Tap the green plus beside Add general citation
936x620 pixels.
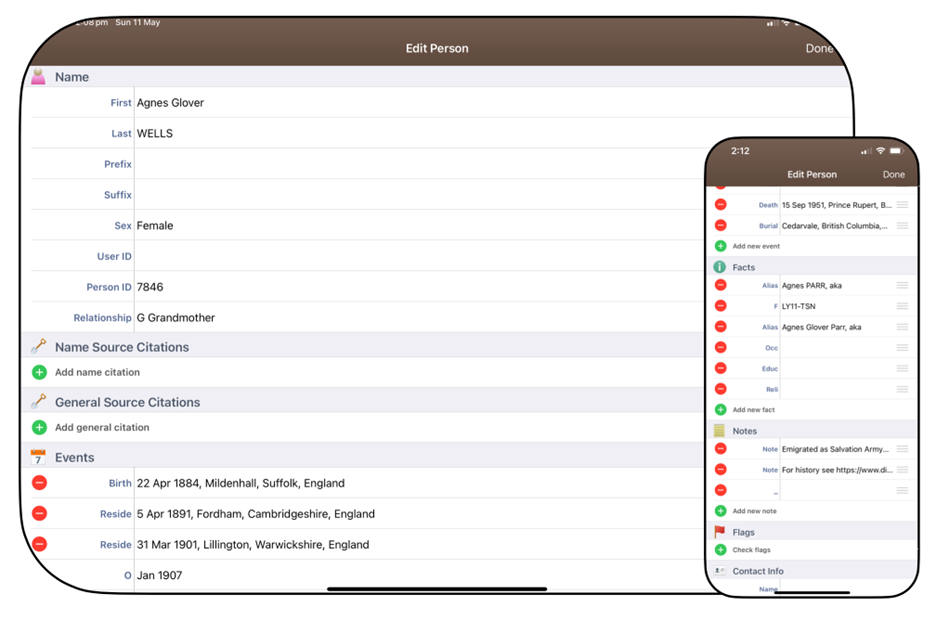[39, 427]
